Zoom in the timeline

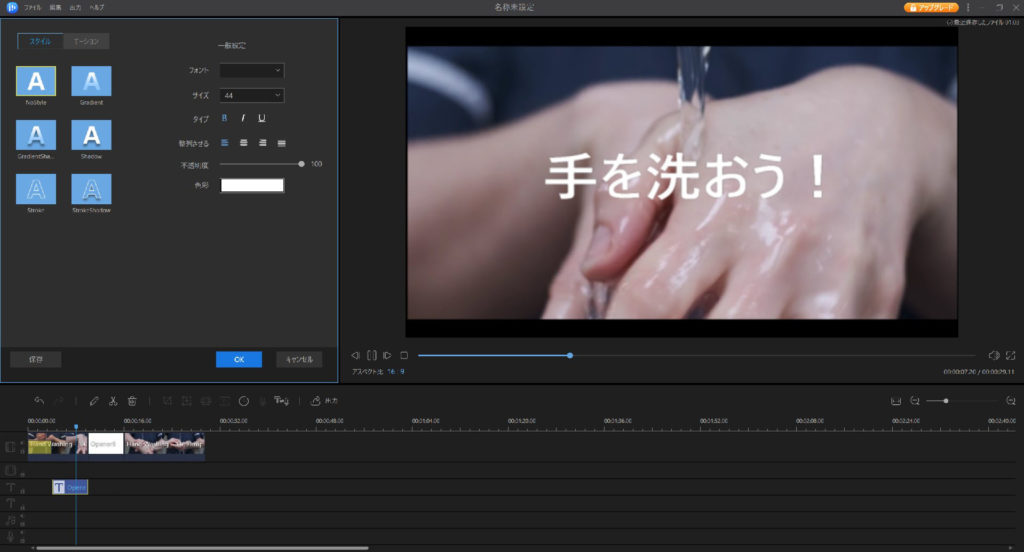click(x=1011, y=400)
